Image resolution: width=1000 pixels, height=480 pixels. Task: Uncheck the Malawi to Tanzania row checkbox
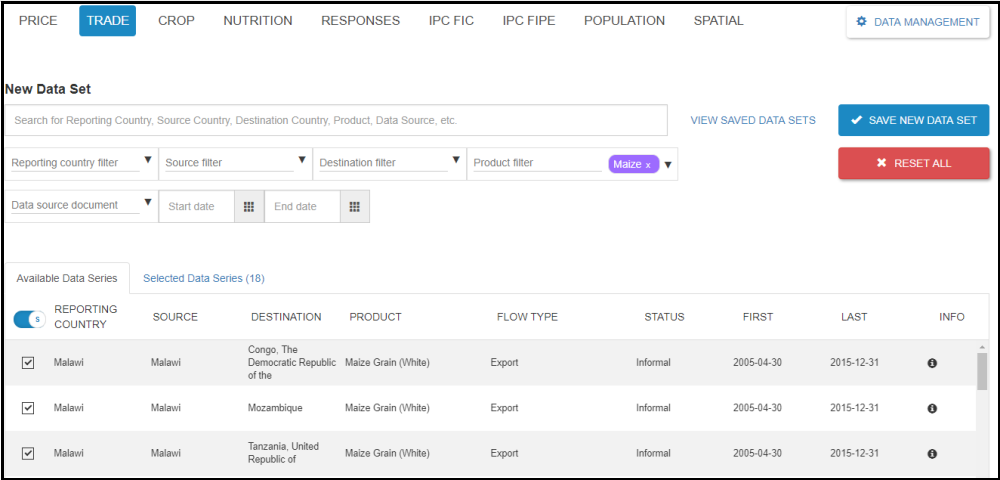28,453
